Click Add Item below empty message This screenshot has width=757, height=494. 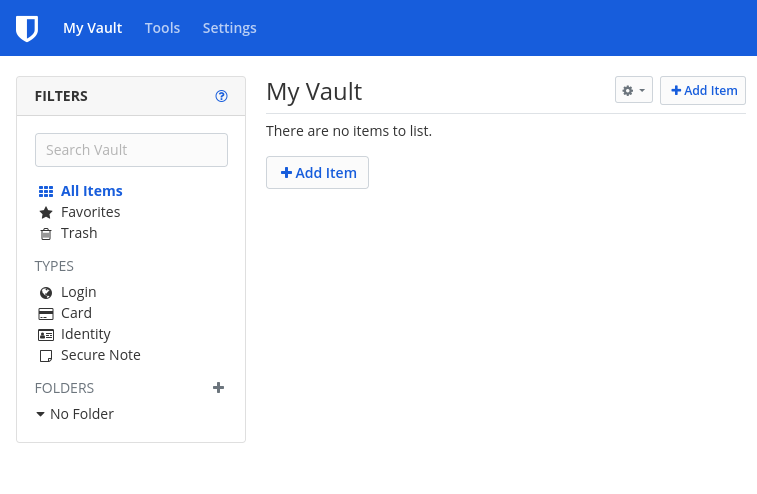(x=317, y=172)
